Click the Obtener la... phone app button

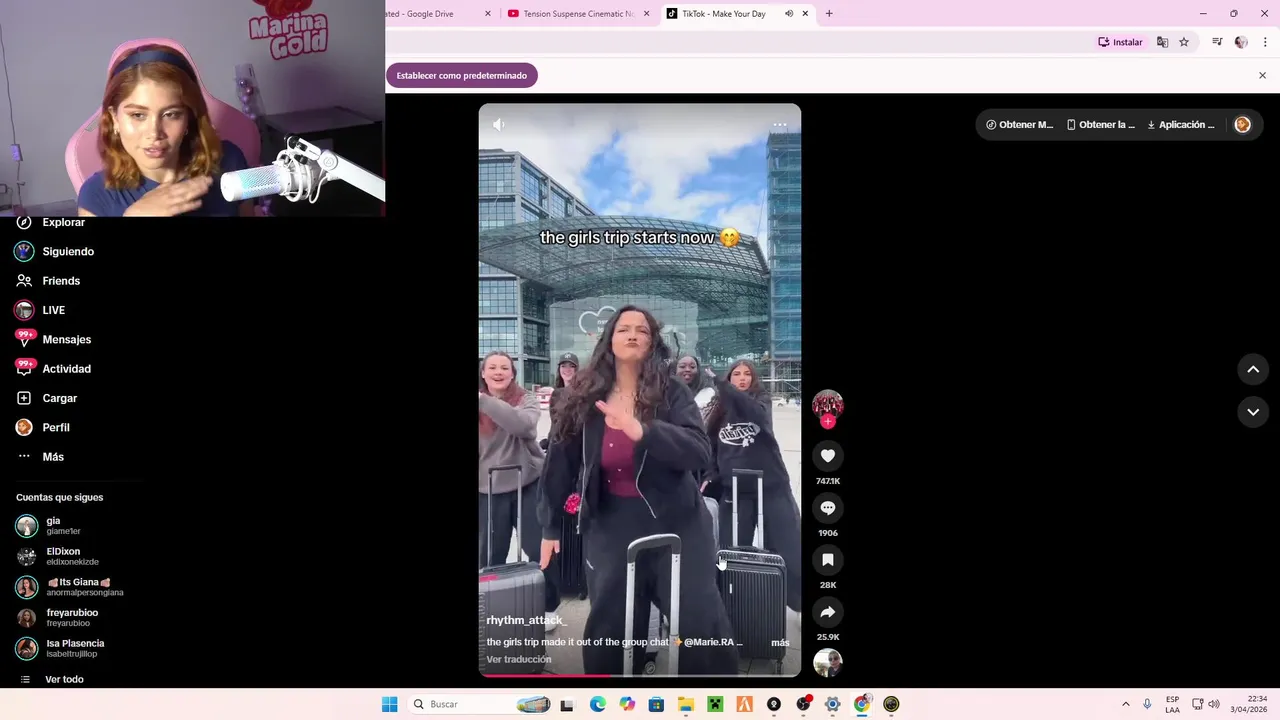1101,125
